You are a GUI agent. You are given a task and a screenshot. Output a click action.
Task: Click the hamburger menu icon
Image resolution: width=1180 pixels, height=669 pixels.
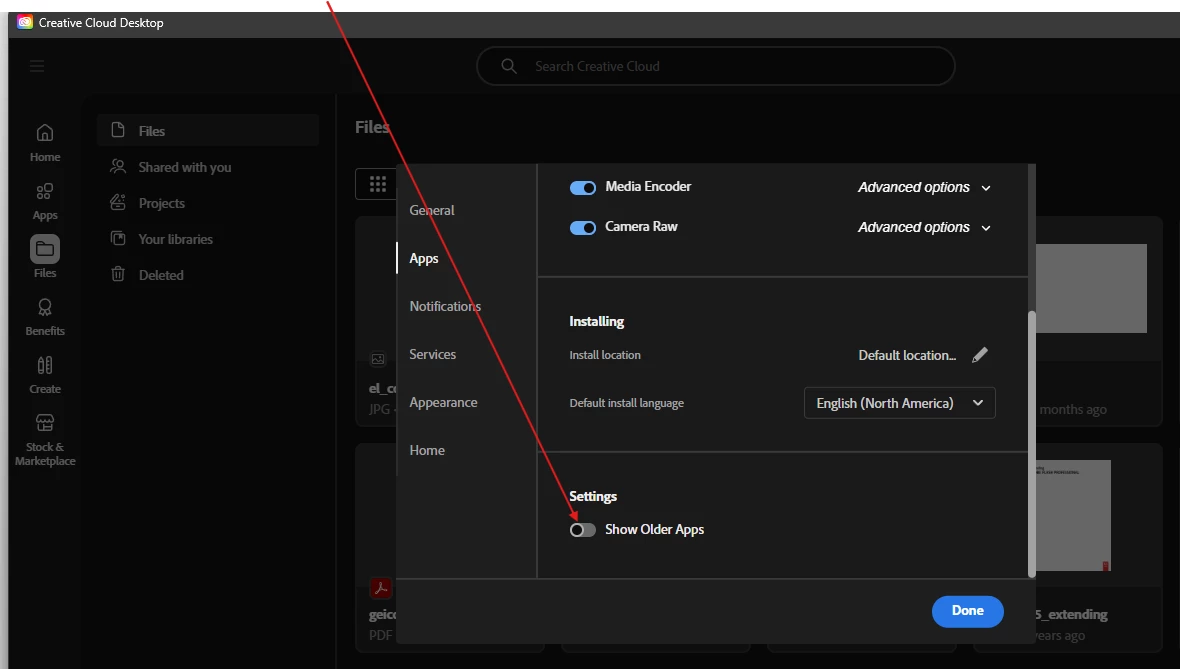click(x=37, y=66)
